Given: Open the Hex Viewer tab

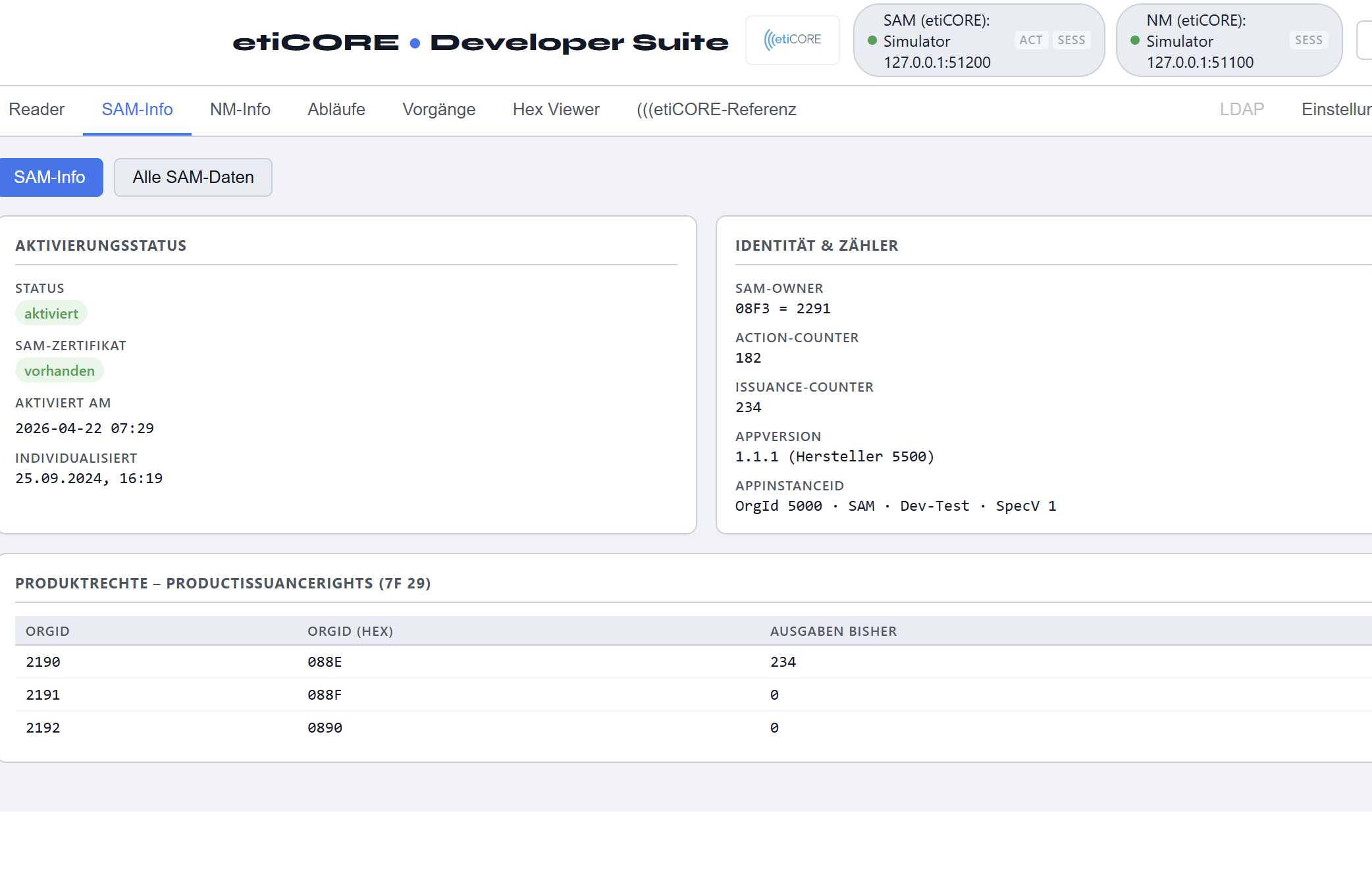Looking at the screenshot, I should click(556, 109).
